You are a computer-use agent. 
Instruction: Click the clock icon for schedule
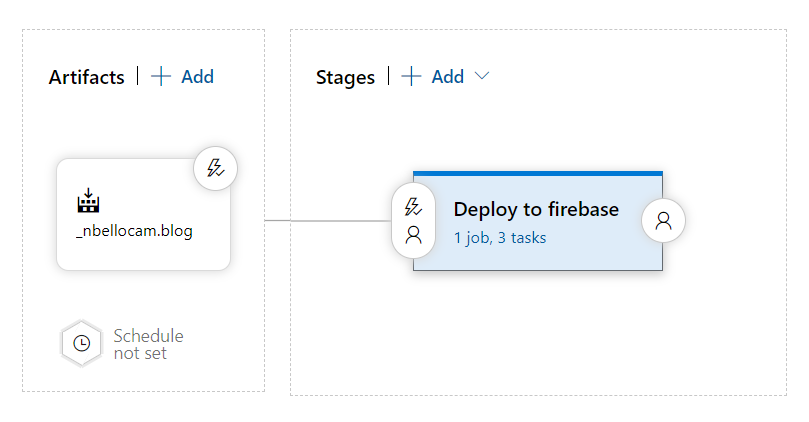(82, 344)
